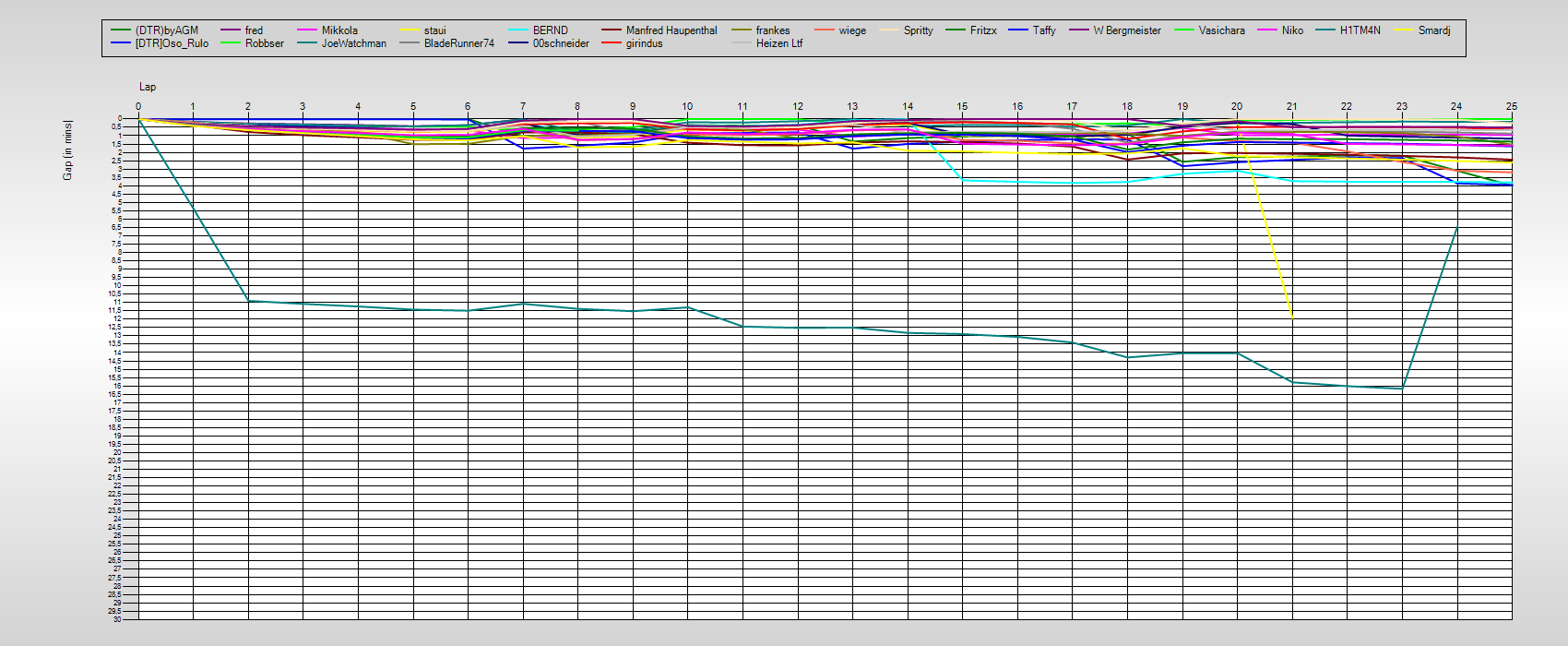The width and height of the screenshot is (1568, 646).
Task: Select Manfred Haupenthal in the legend
Action: coord(671,30)
